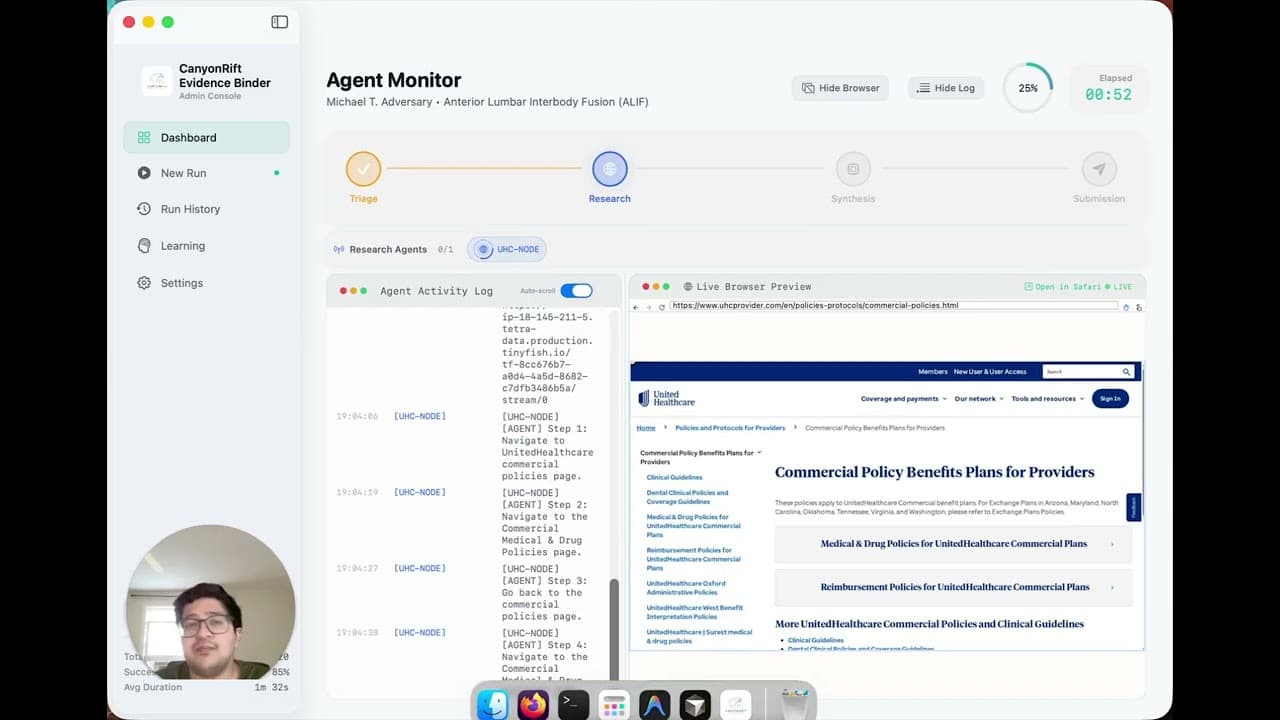Viewport: 1280px width, 720px height.
Task: Open the Dashboard page
Action: point(207,138)
